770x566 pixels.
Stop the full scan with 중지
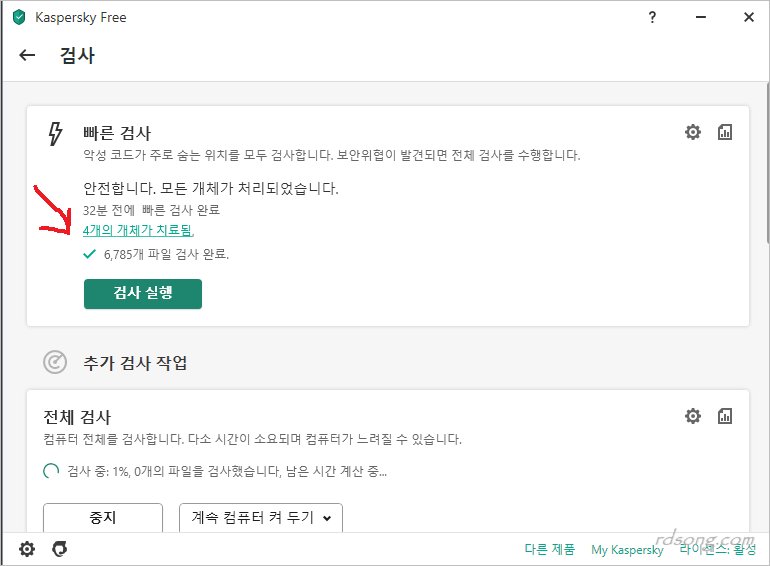point(103,518)
